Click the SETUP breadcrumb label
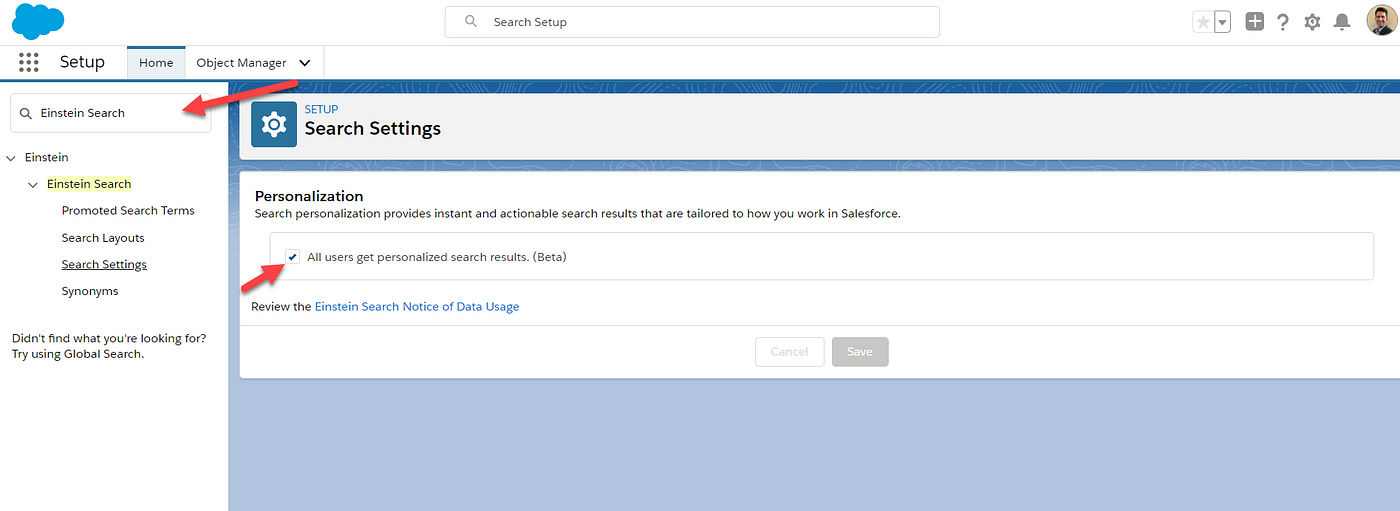The height and width of the screenshot is (511, 1400). [x=321, y=109]
